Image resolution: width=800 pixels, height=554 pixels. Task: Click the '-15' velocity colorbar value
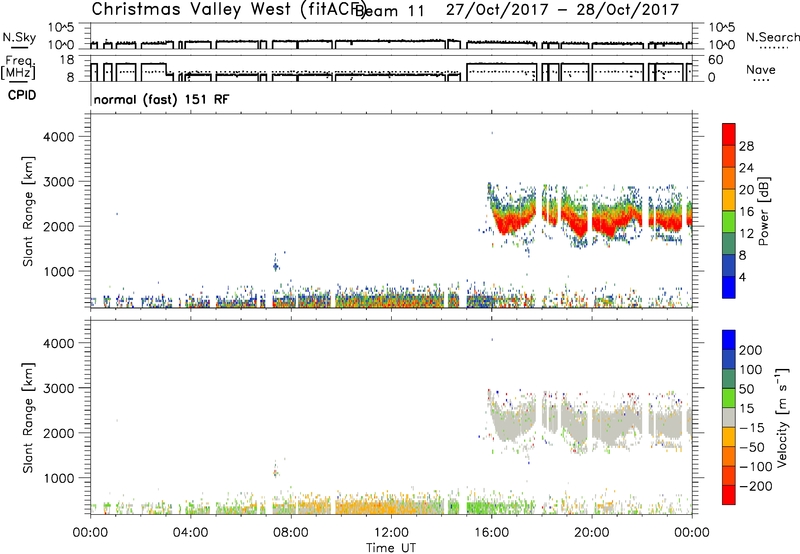(752, 428)
